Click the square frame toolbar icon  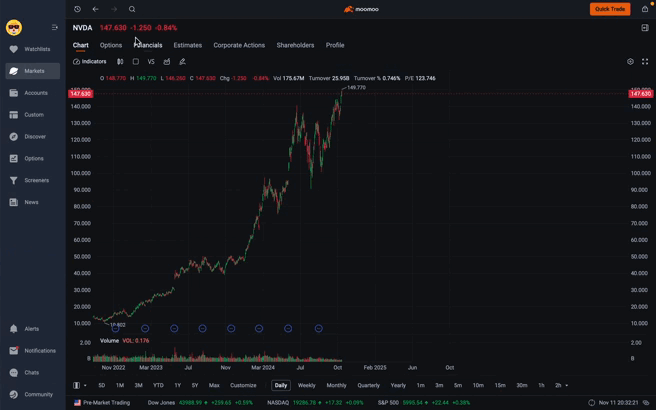tap(136, 62)
